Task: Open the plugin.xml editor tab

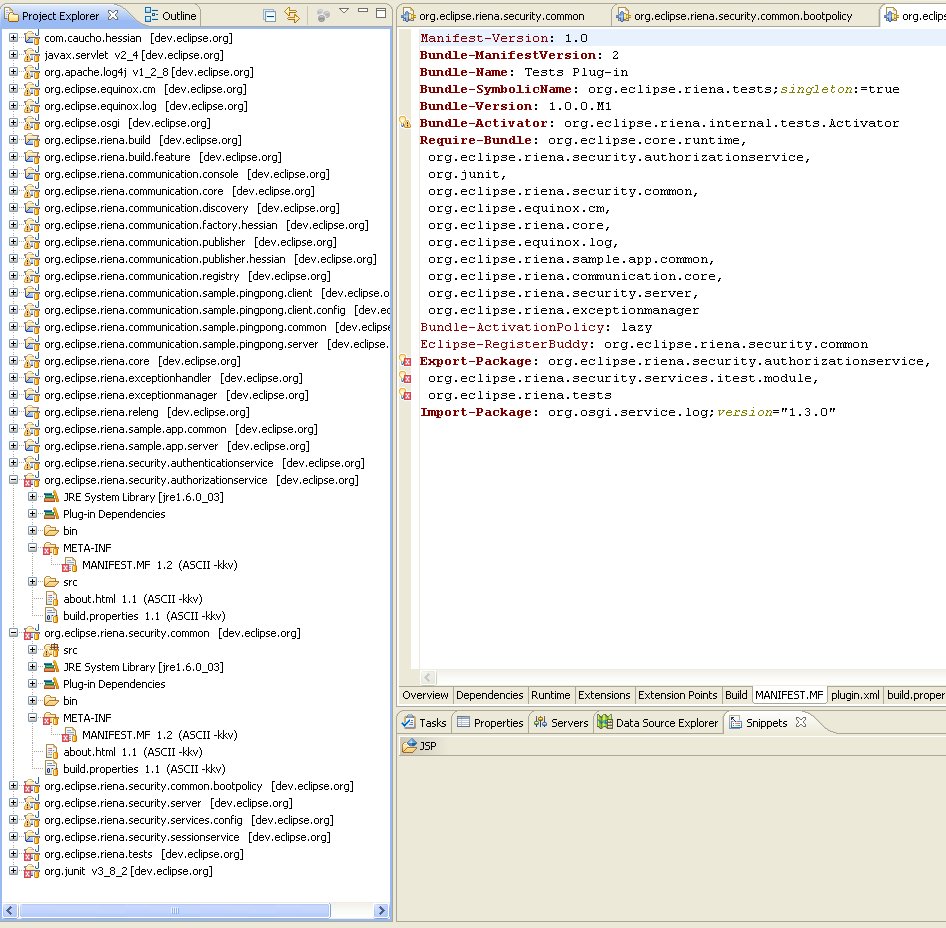Action: pyautogui.click(x=855, y=695)
